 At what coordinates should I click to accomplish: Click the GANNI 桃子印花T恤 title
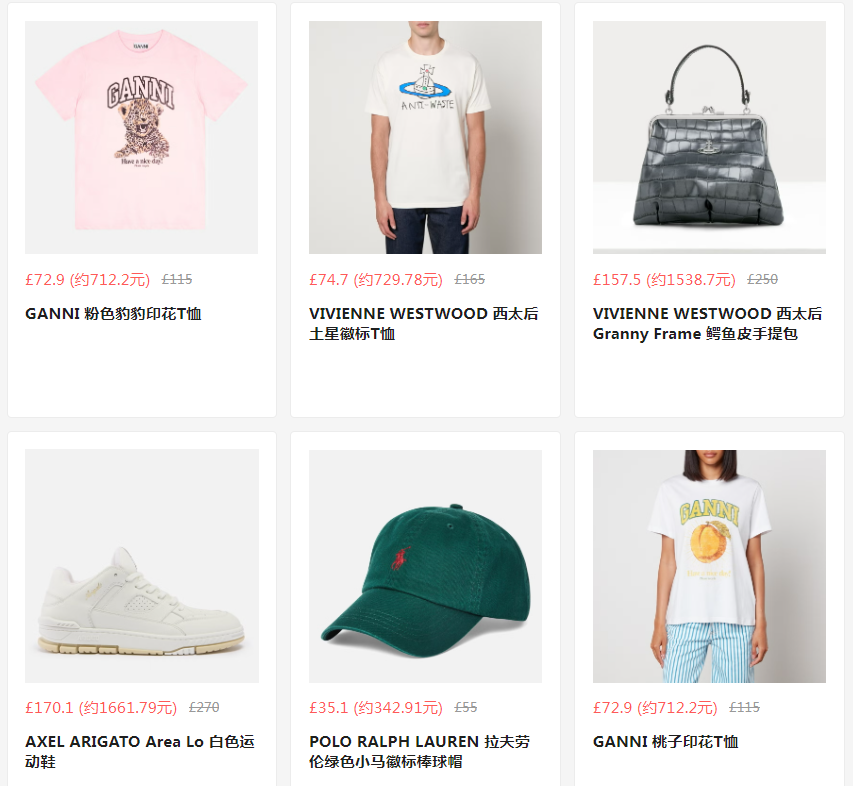665,742
